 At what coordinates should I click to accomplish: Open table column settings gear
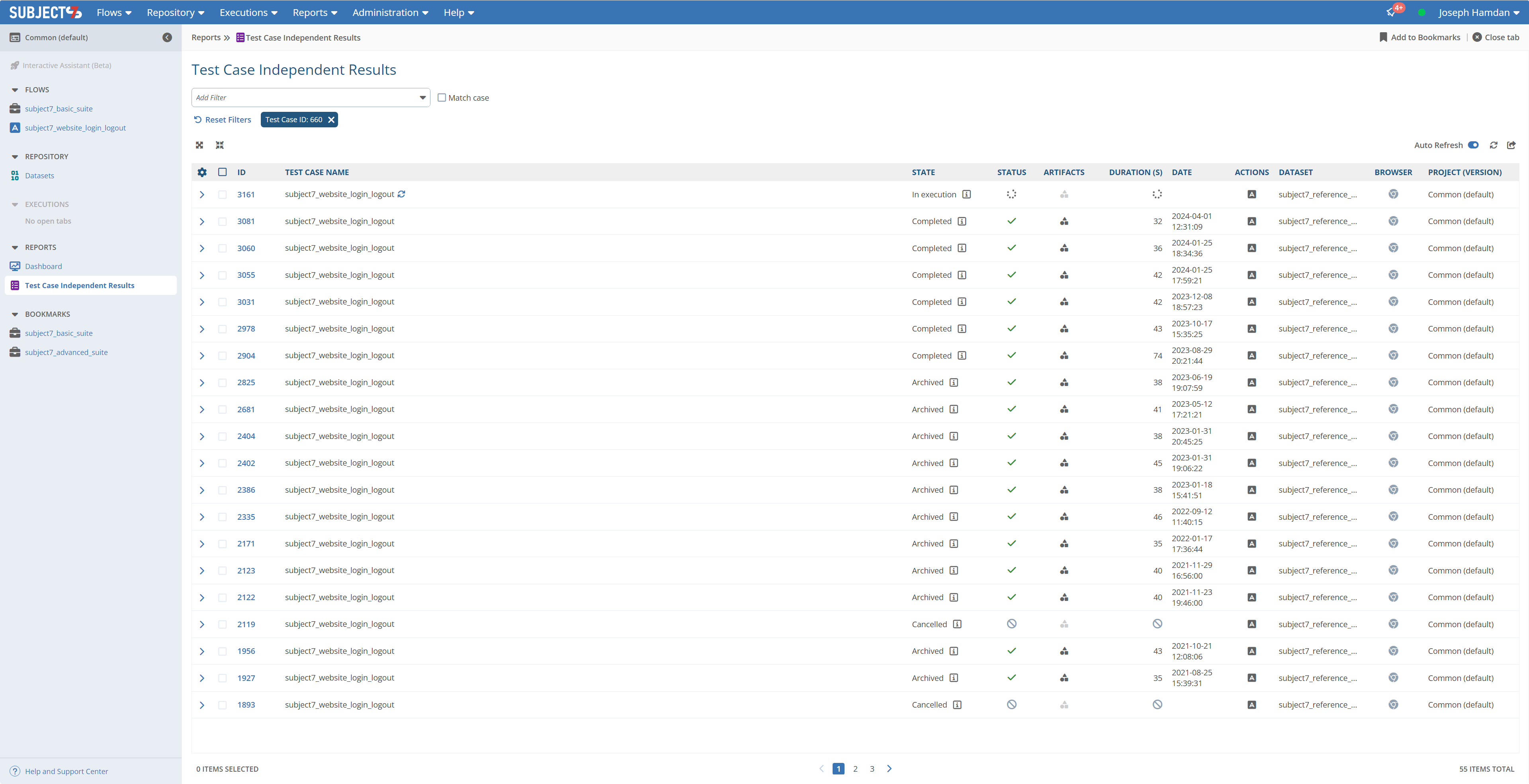coord(202,172)
